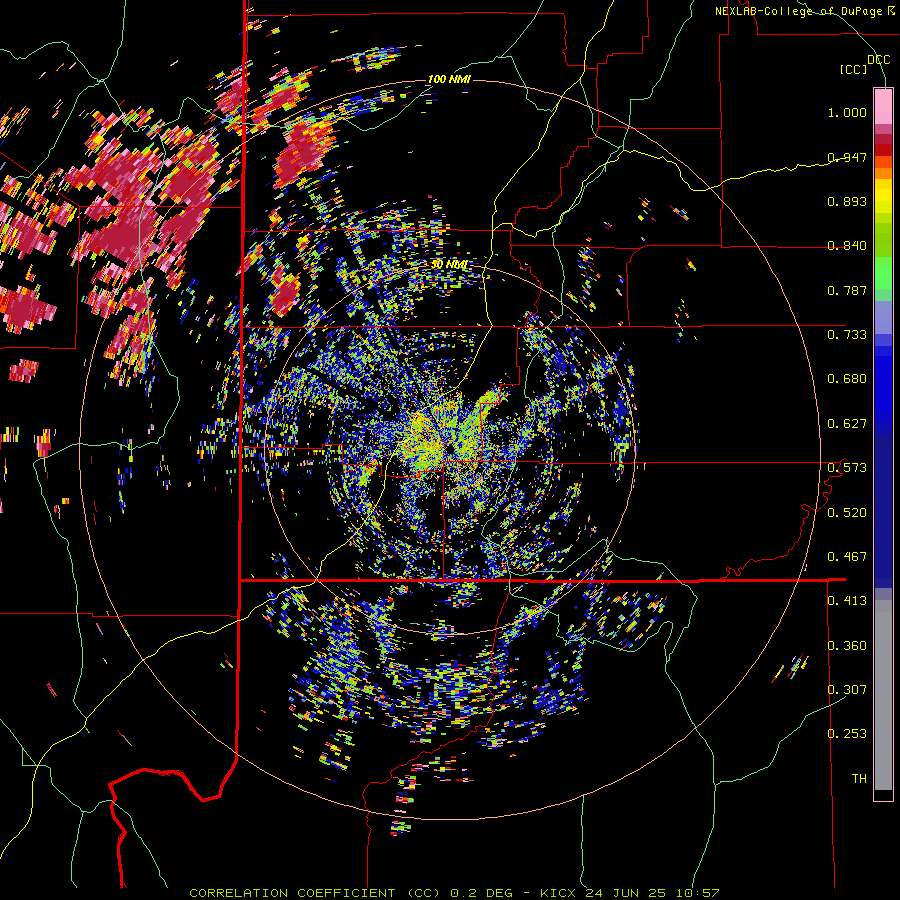Click the 0.413 scale label
The height and width of the screenshot is (900, 900).
(x=847, y=601)
